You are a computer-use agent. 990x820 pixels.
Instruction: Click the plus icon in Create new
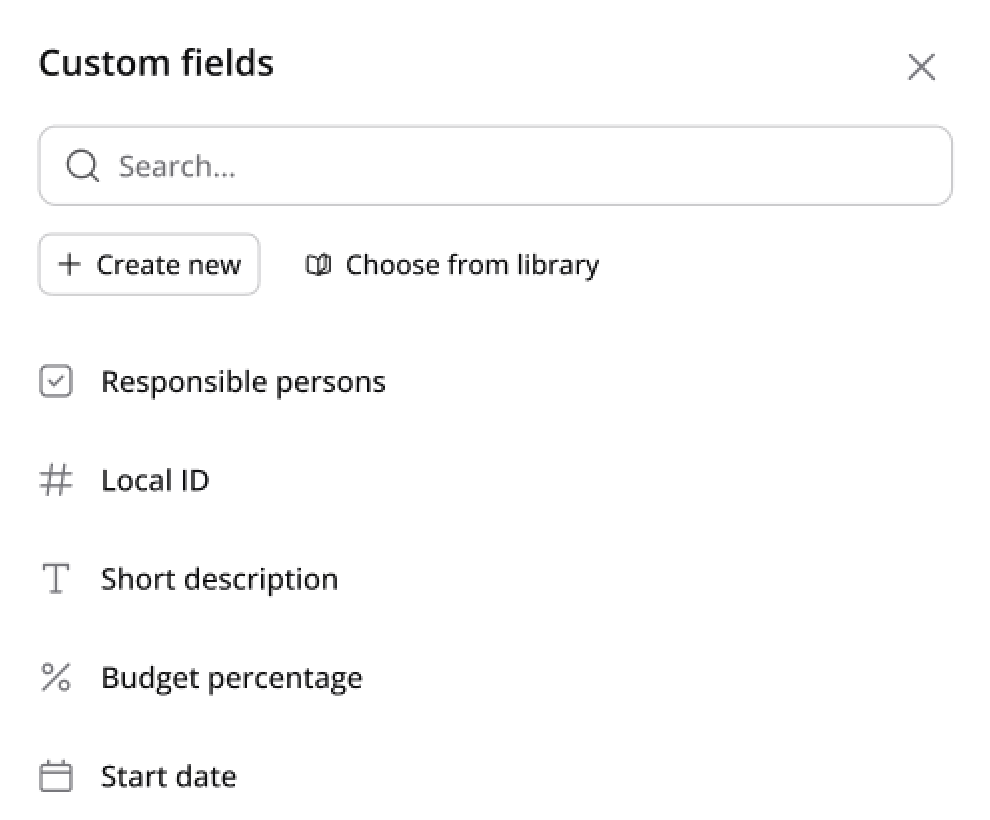[69, 264]
